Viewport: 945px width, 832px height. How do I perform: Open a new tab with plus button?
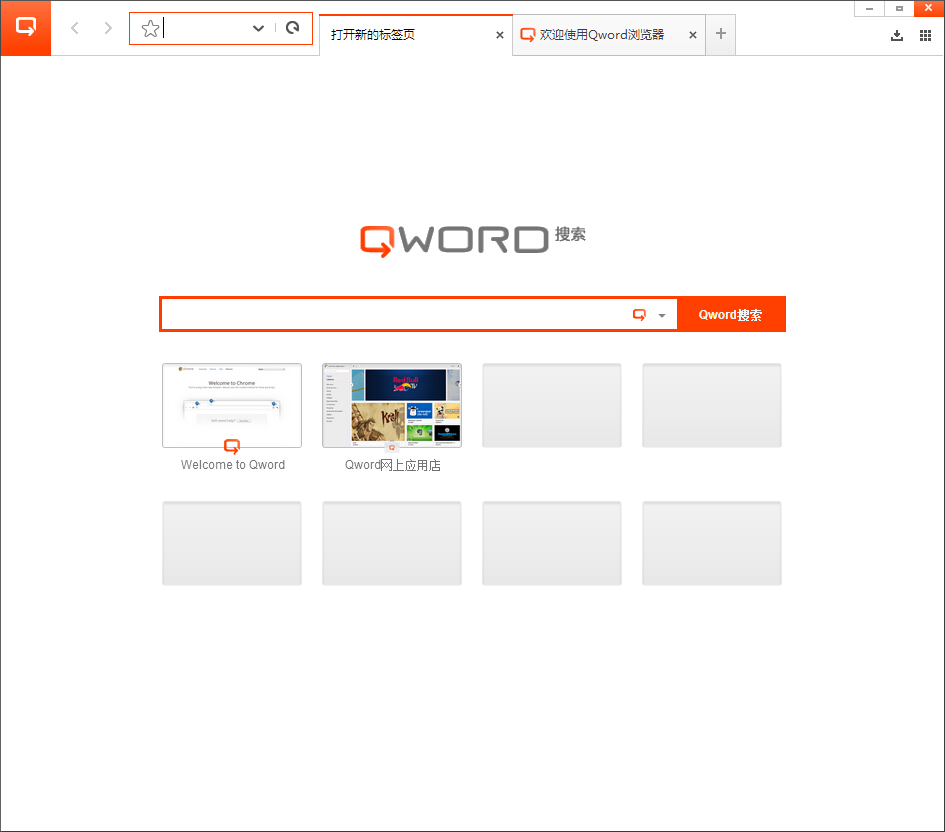[x=721, y=34]
